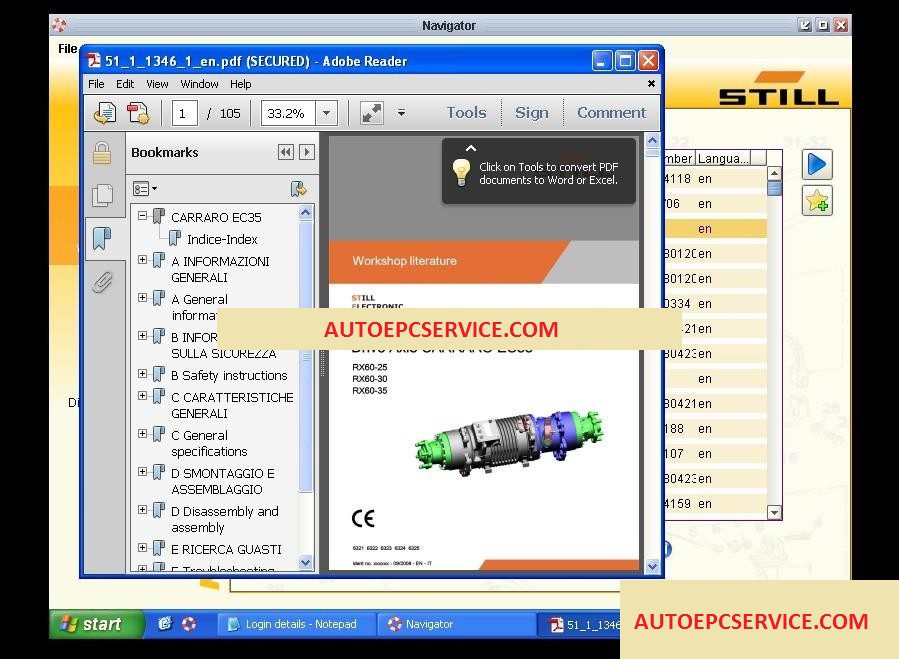Select the CARRARO EC35 bookmark

pos(216,217)
